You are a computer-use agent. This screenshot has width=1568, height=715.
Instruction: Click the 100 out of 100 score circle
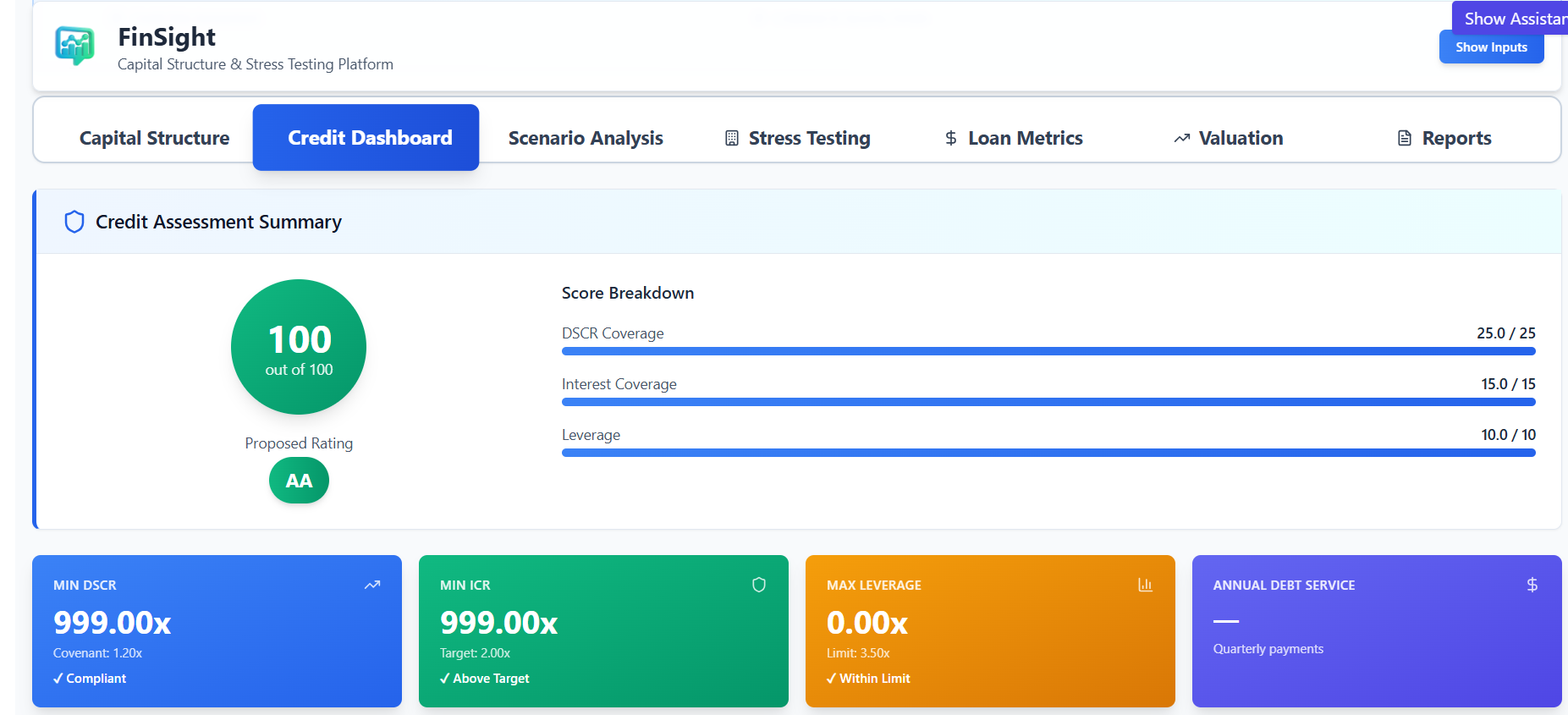pyautogui.click(x=299, y=347)
